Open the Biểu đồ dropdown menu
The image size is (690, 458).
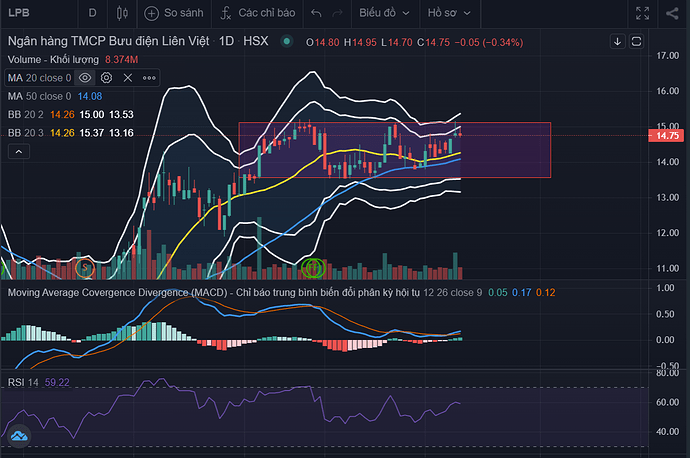tap(384, 13)
